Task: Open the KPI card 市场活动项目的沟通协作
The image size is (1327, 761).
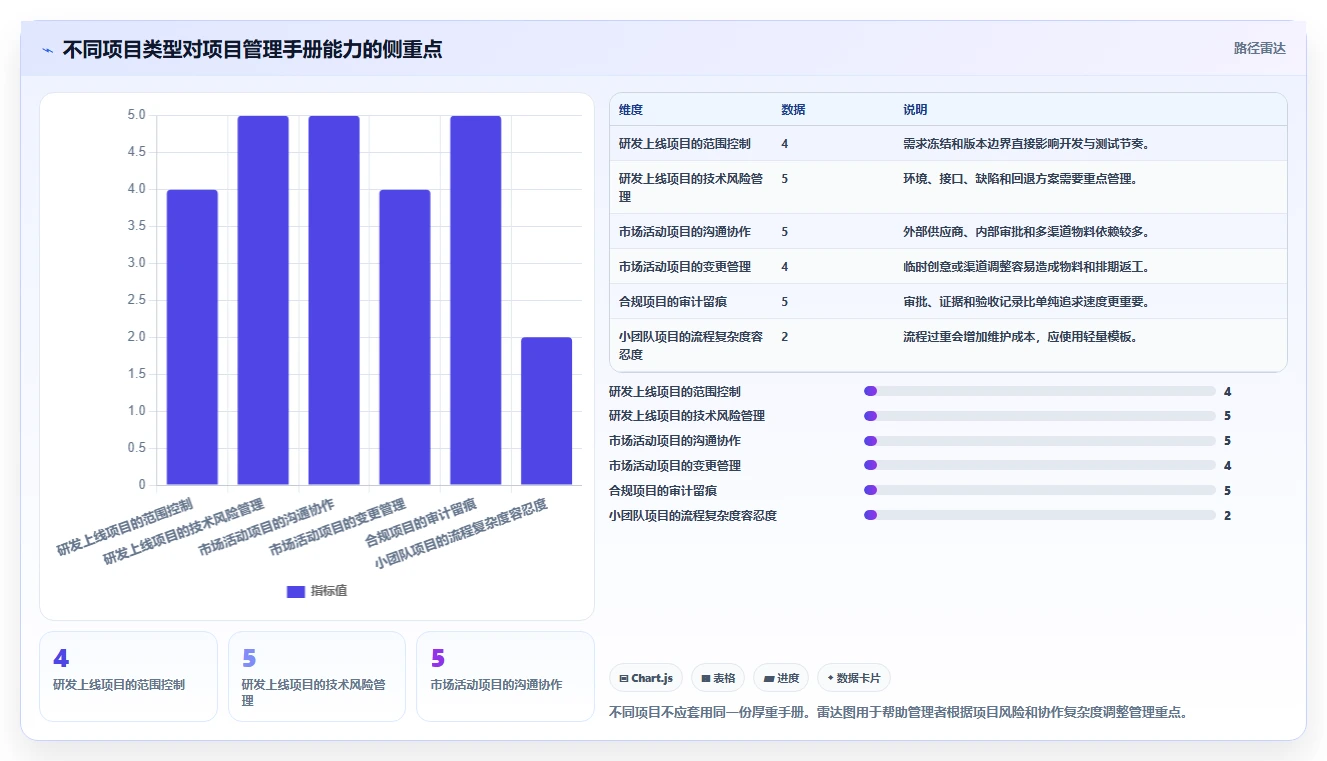Action: [505, 676]
